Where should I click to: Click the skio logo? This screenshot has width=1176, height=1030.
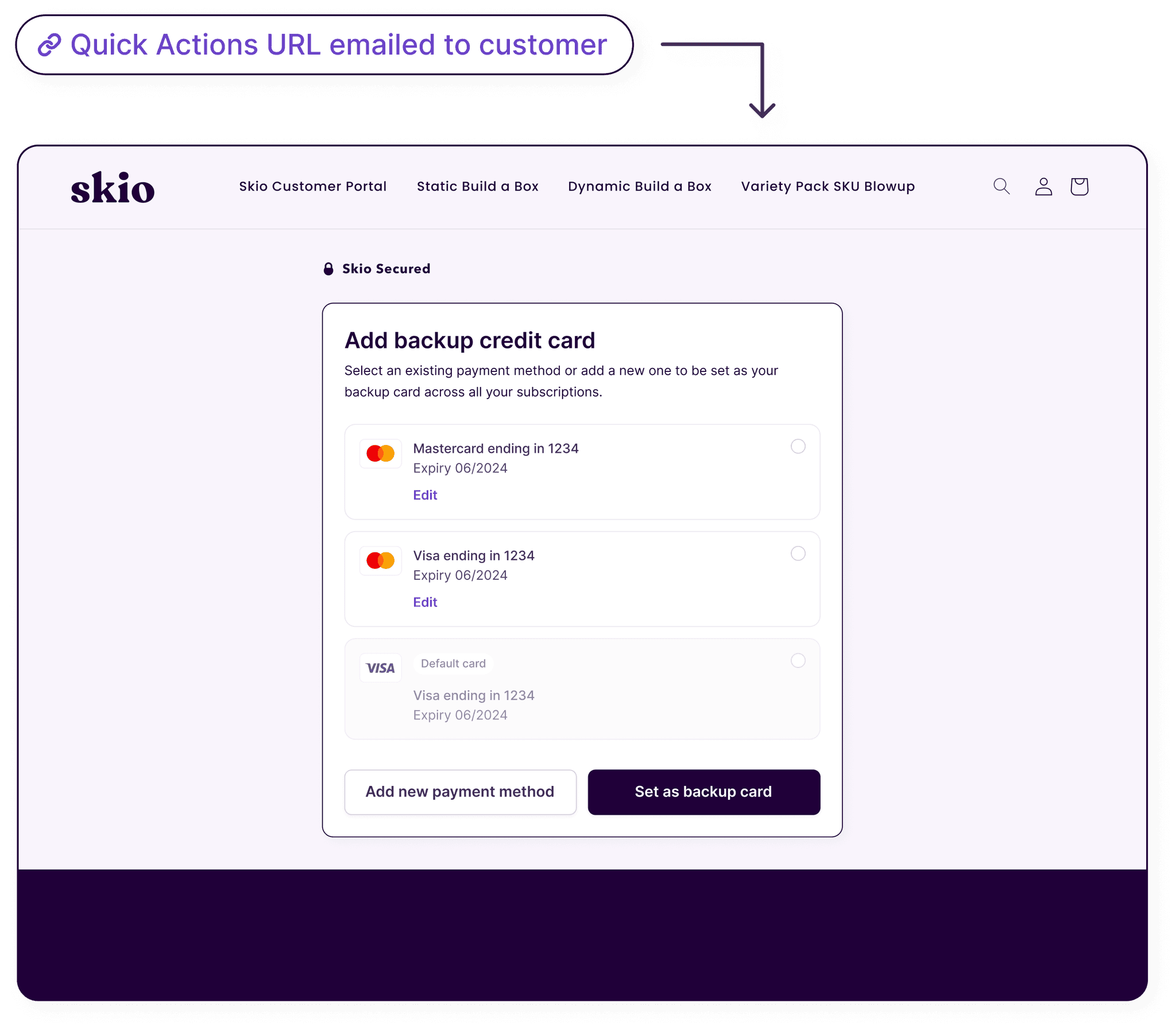pos(113,187)
